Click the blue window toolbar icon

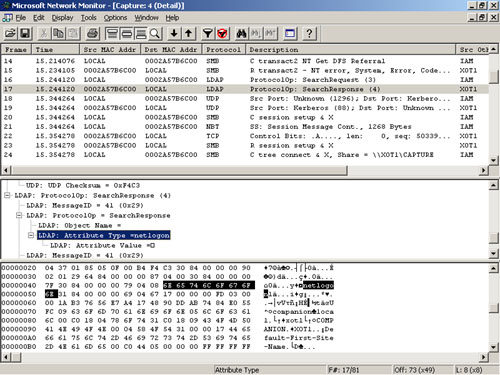290,33
